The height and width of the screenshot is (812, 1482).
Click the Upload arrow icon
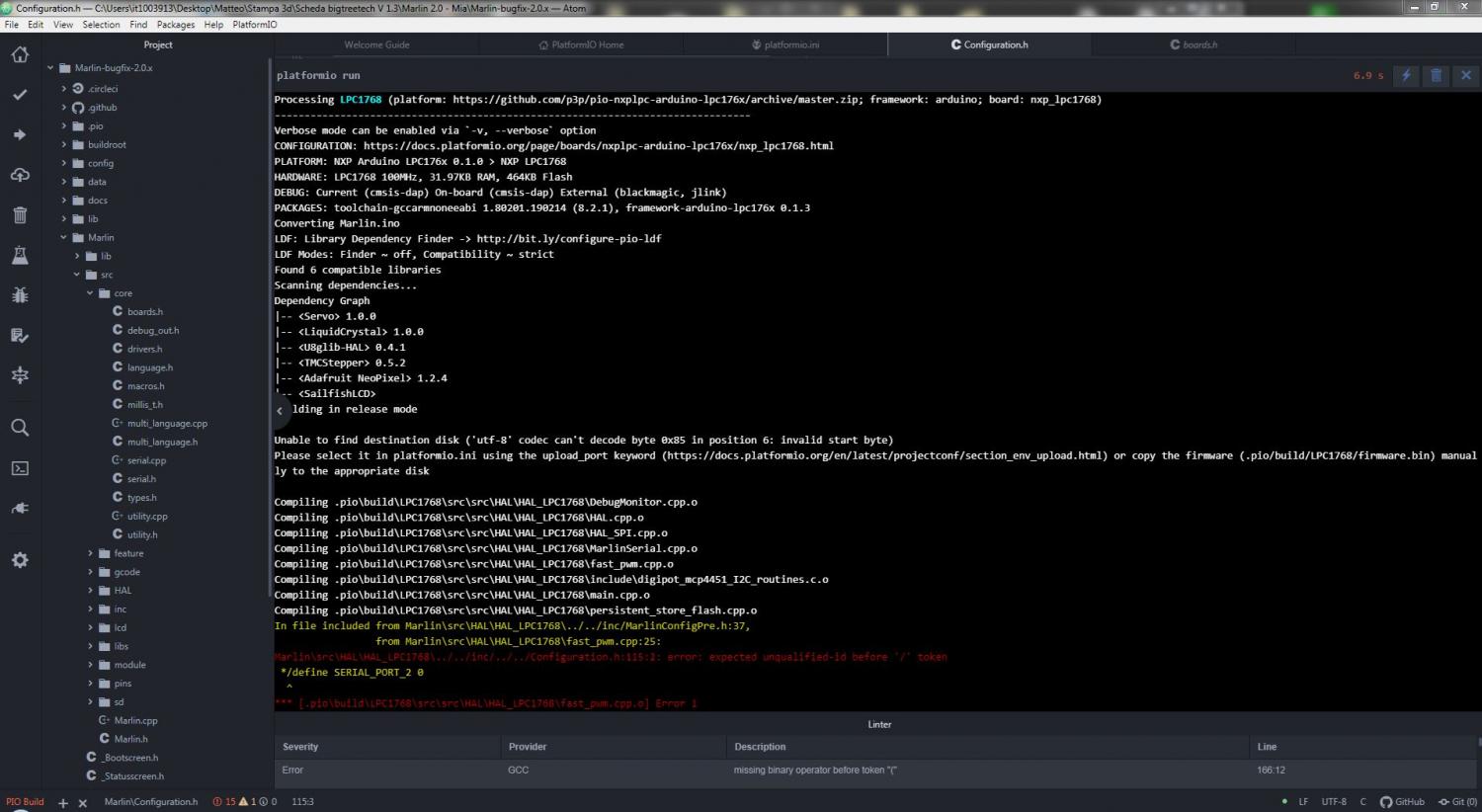pyautogui.click(x=20, y=134)
